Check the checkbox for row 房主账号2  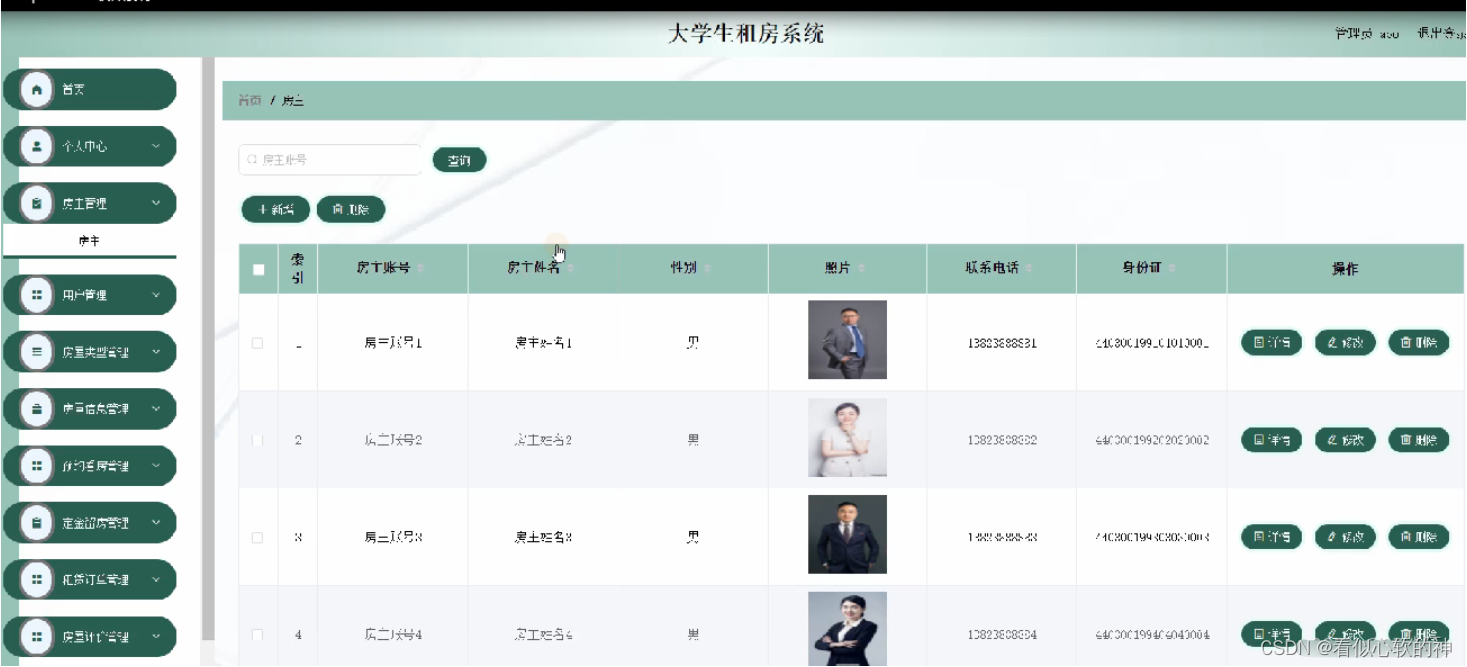tap(258, 440)
